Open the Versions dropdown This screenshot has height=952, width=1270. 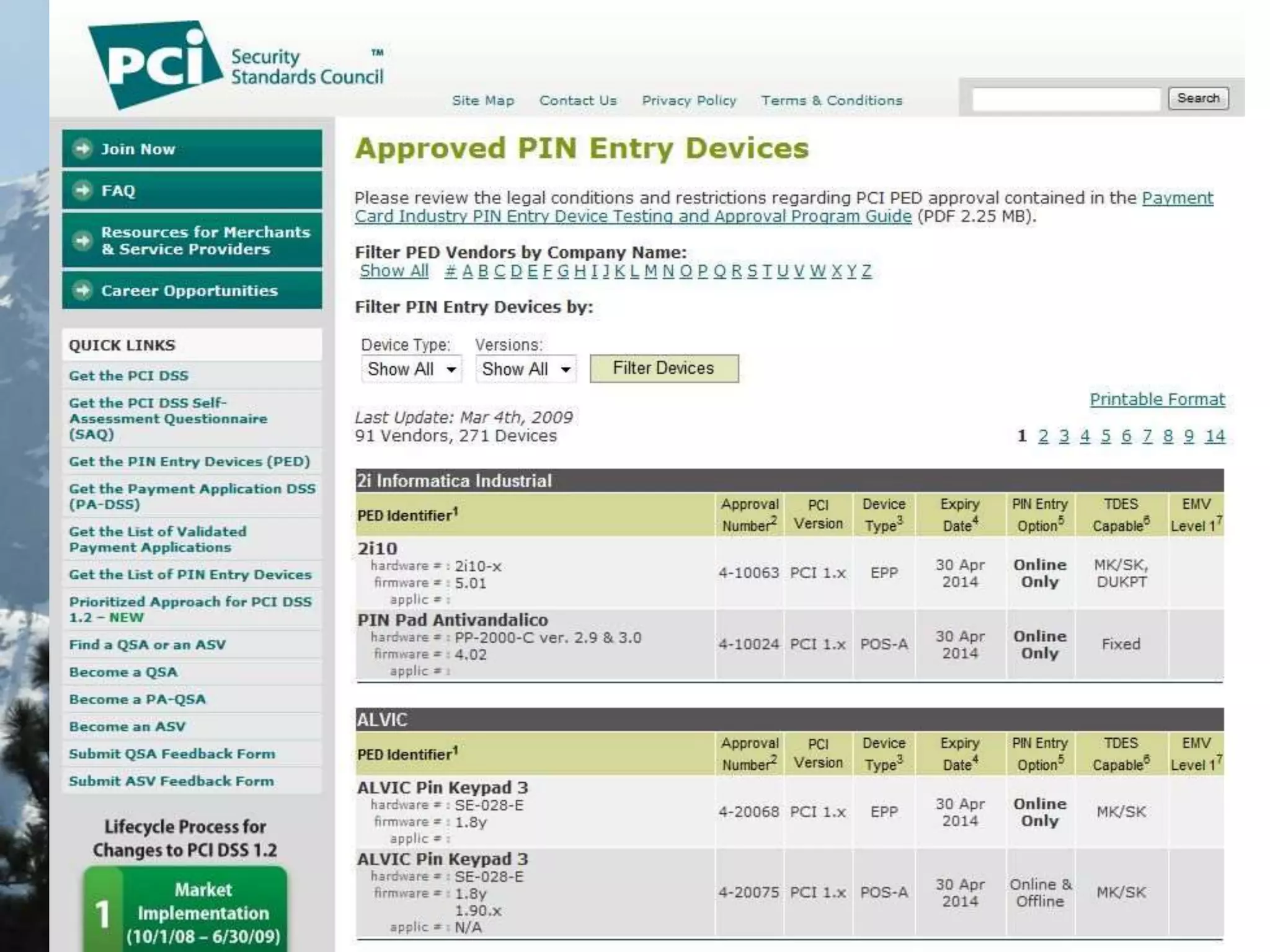pyautogui.click(x=526, y=369)
